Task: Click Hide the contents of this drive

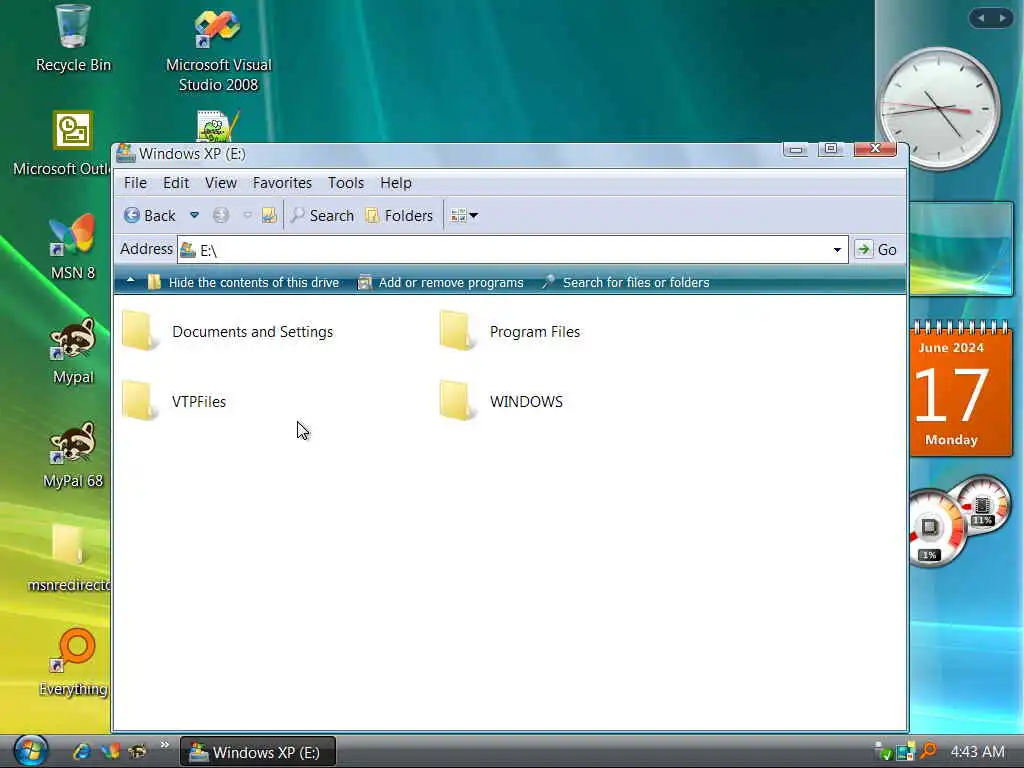Action: point(243,282)
